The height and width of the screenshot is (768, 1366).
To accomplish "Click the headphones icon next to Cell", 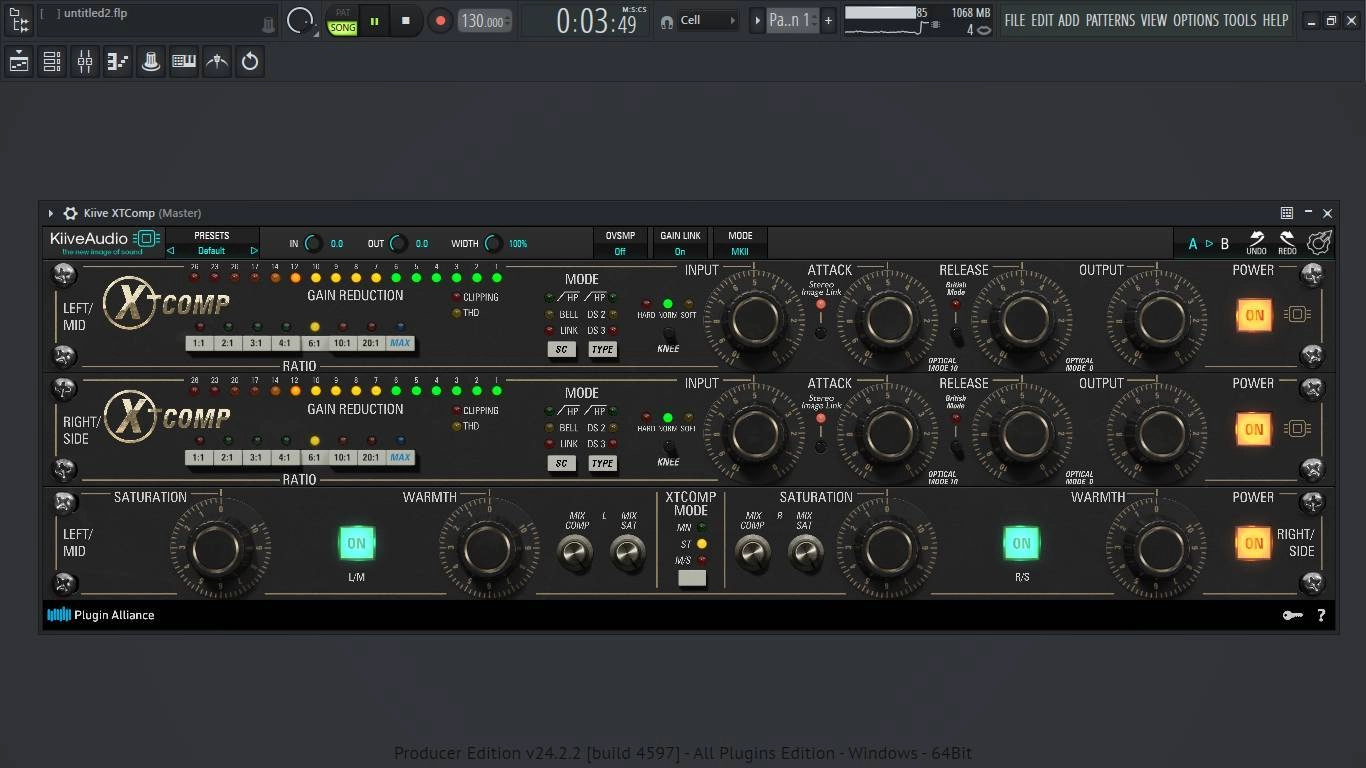I will [x=667, y=21].
